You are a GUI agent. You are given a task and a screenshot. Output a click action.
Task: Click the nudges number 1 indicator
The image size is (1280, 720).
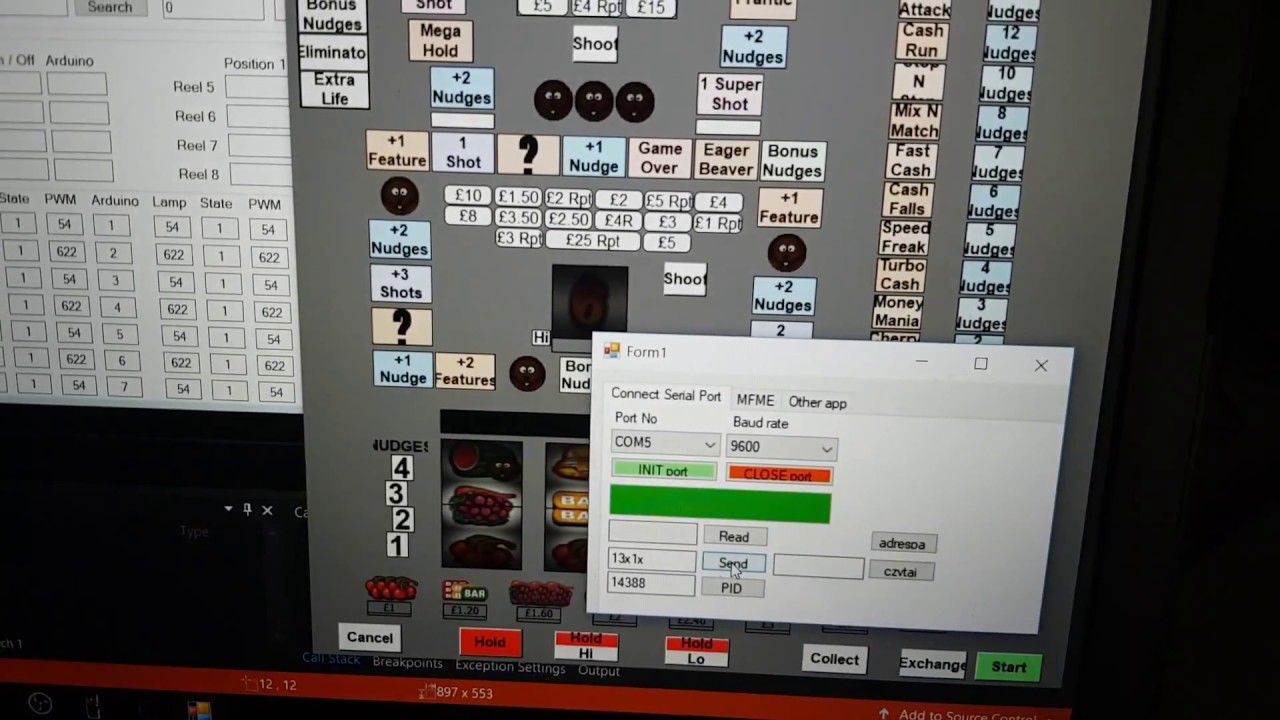coord(397,545)
